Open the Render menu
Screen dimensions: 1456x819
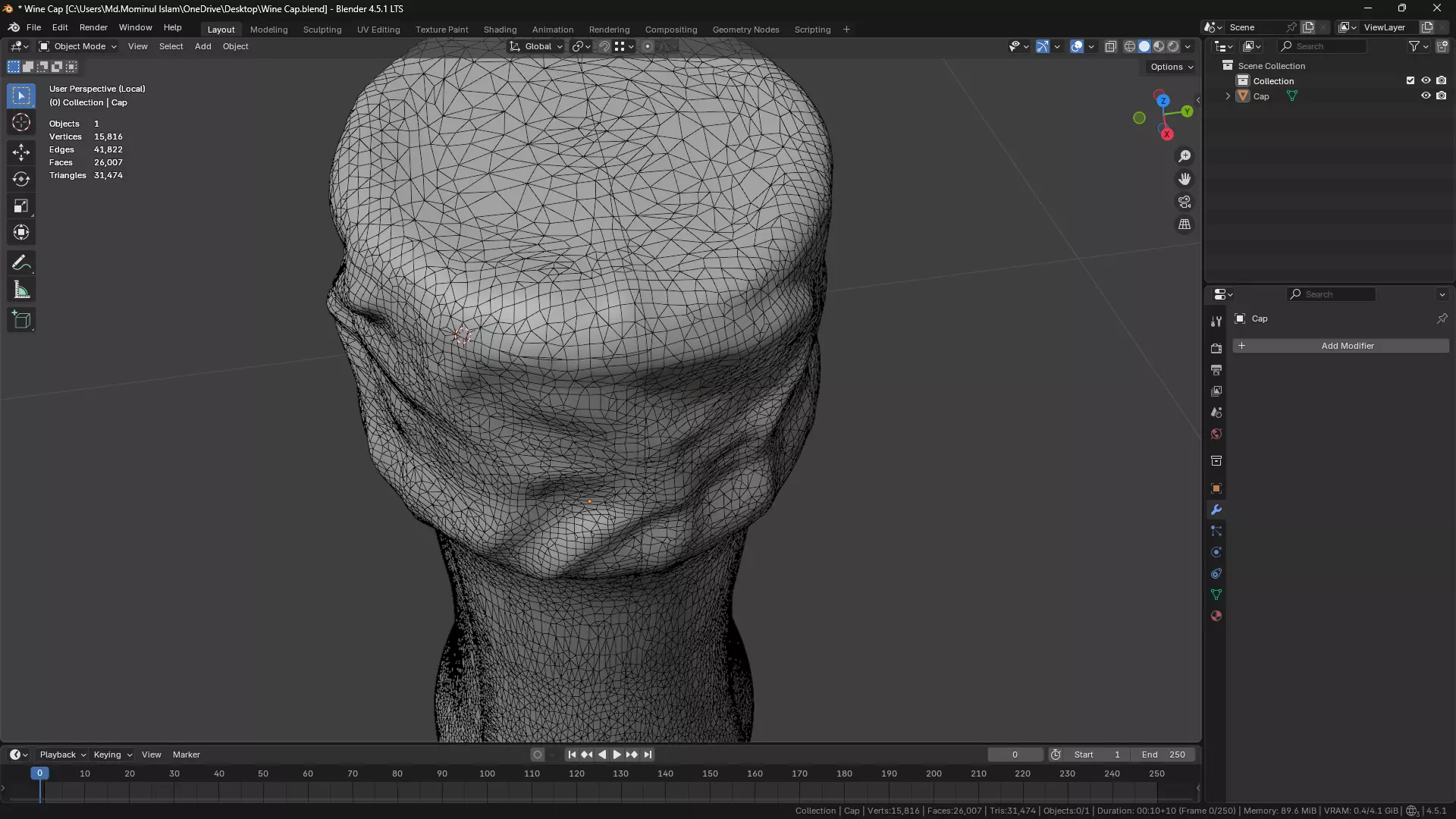point(93,27)
